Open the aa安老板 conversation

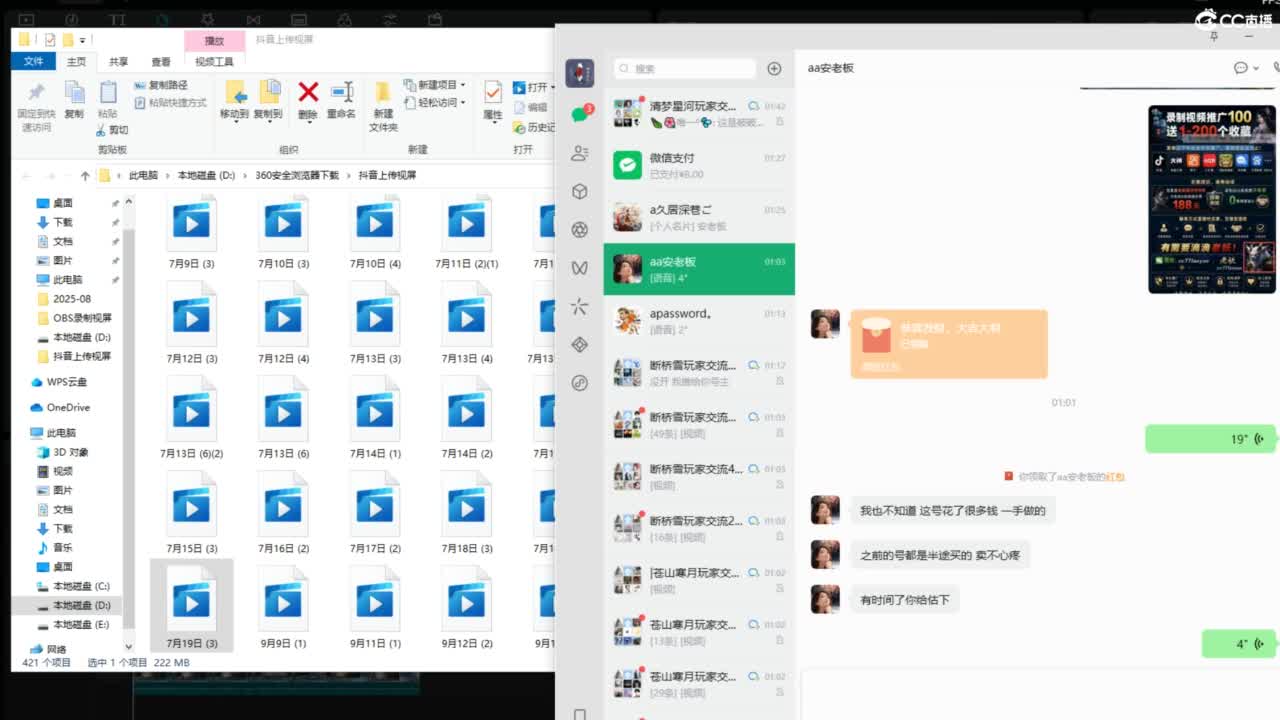pyautogui.click(x=699, y=269)
